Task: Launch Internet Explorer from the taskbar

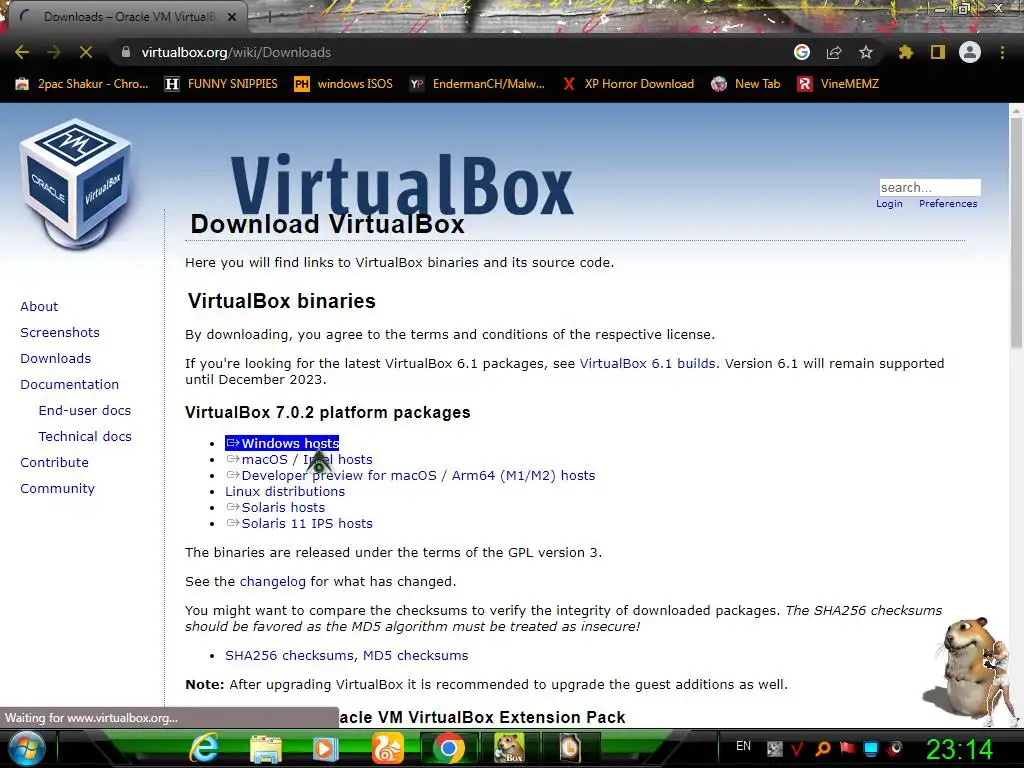Action: pyautogui.click(x=203, y=748)
